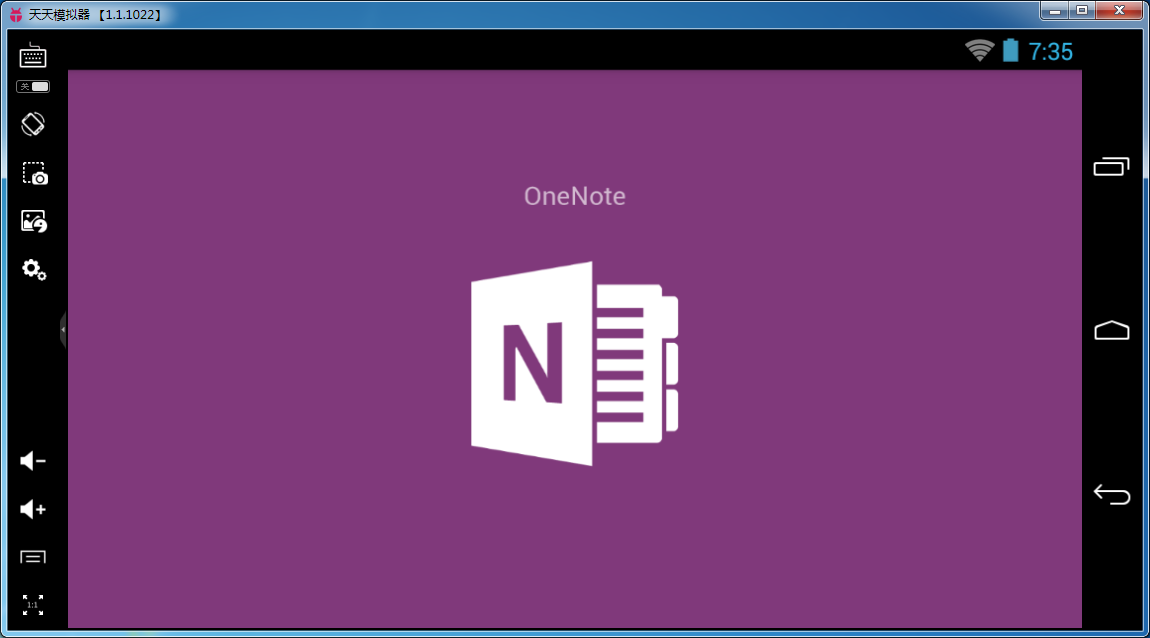Tap the Android Back button
1150x638 pixels.
coord(1111,494)
